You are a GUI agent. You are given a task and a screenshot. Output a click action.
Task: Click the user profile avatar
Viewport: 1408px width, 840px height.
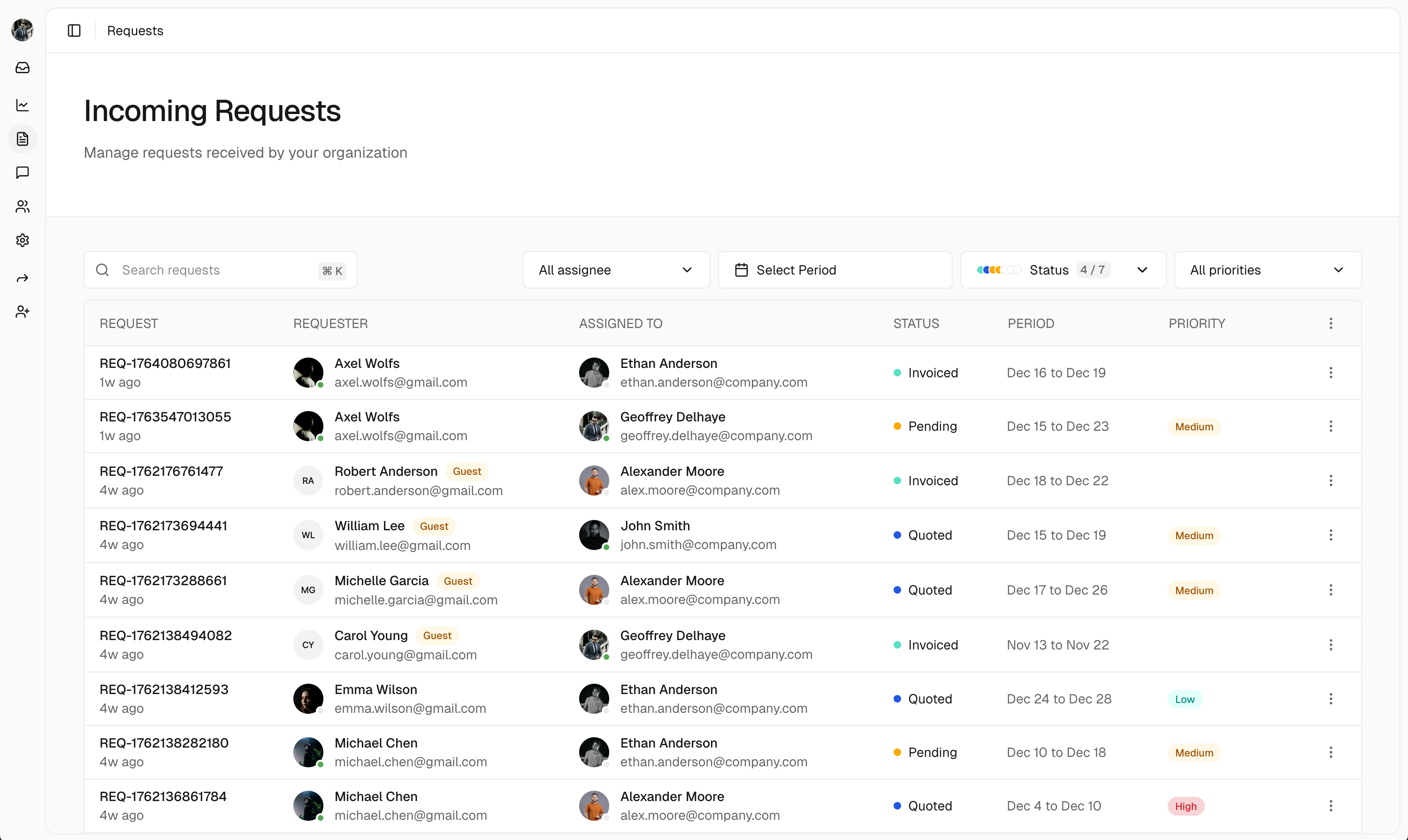click(23, 30)
